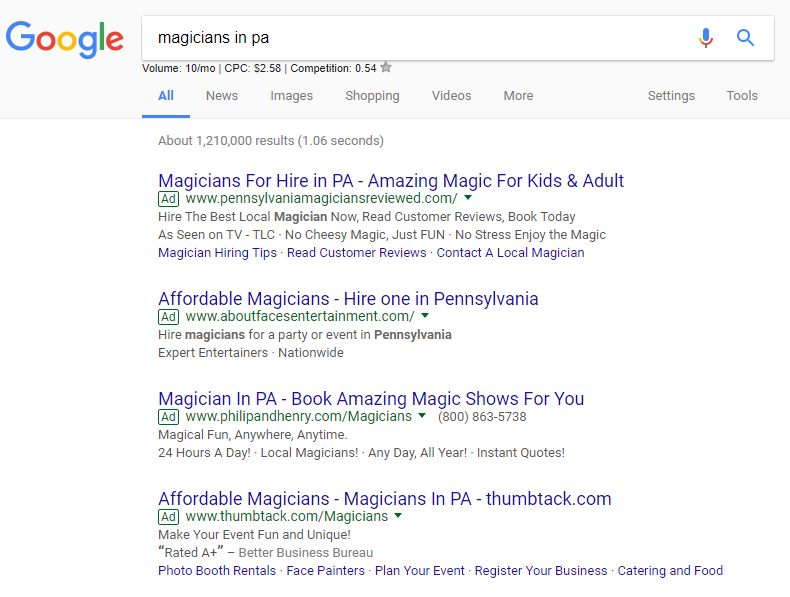The height and width of the screenshot is (597, 790).
Task: Follow the Contact A Local Magician sitelink
Action: click(x=510, y=253)
